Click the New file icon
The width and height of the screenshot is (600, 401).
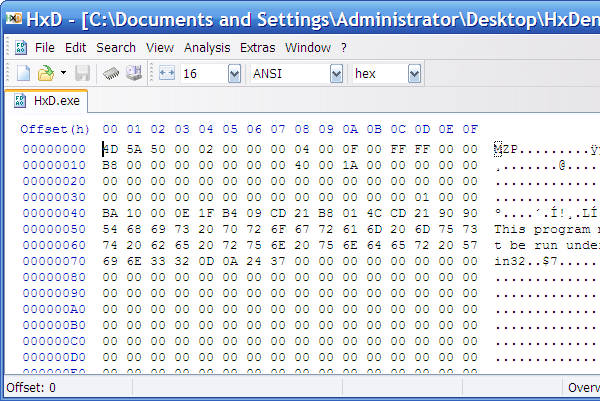pos(23,73)
